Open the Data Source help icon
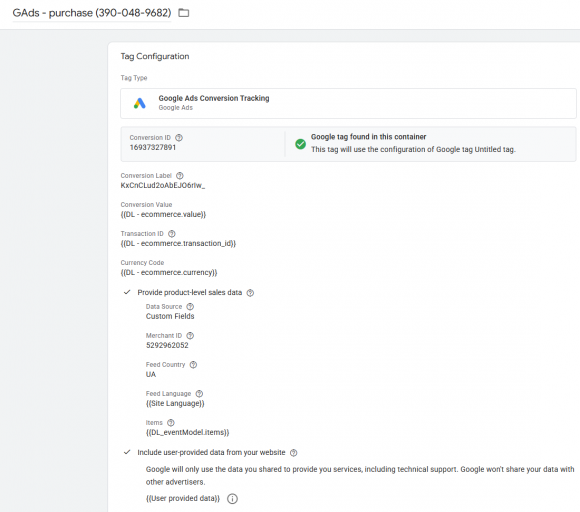Viewport: 580px width, 512px height. point(190,307)
